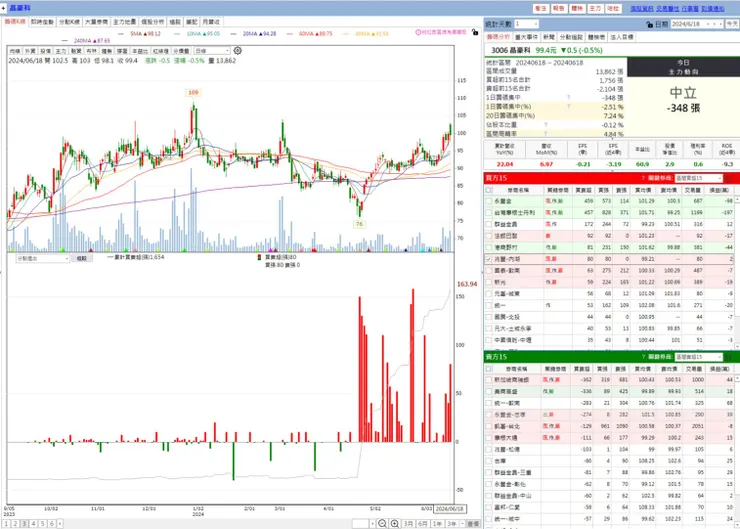Click the plus icon beside the stock name title
The height and width of the screenshot is (529, 740).
[x=3, y=8]
